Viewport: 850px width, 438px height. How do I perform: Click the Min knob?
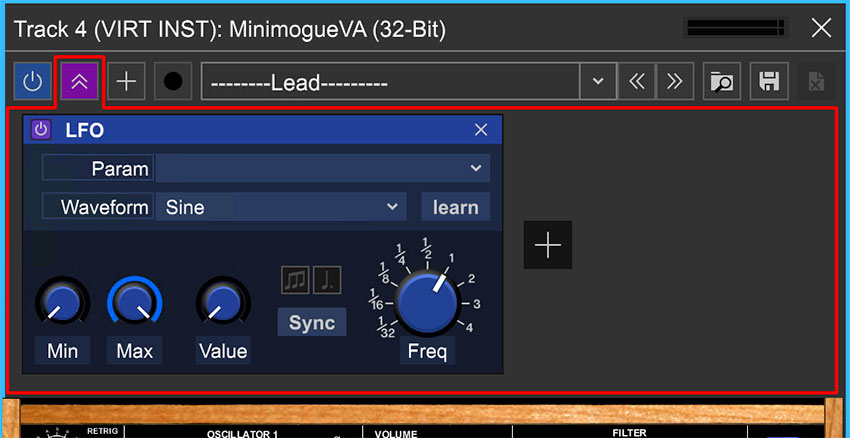[x=62, y=304]
